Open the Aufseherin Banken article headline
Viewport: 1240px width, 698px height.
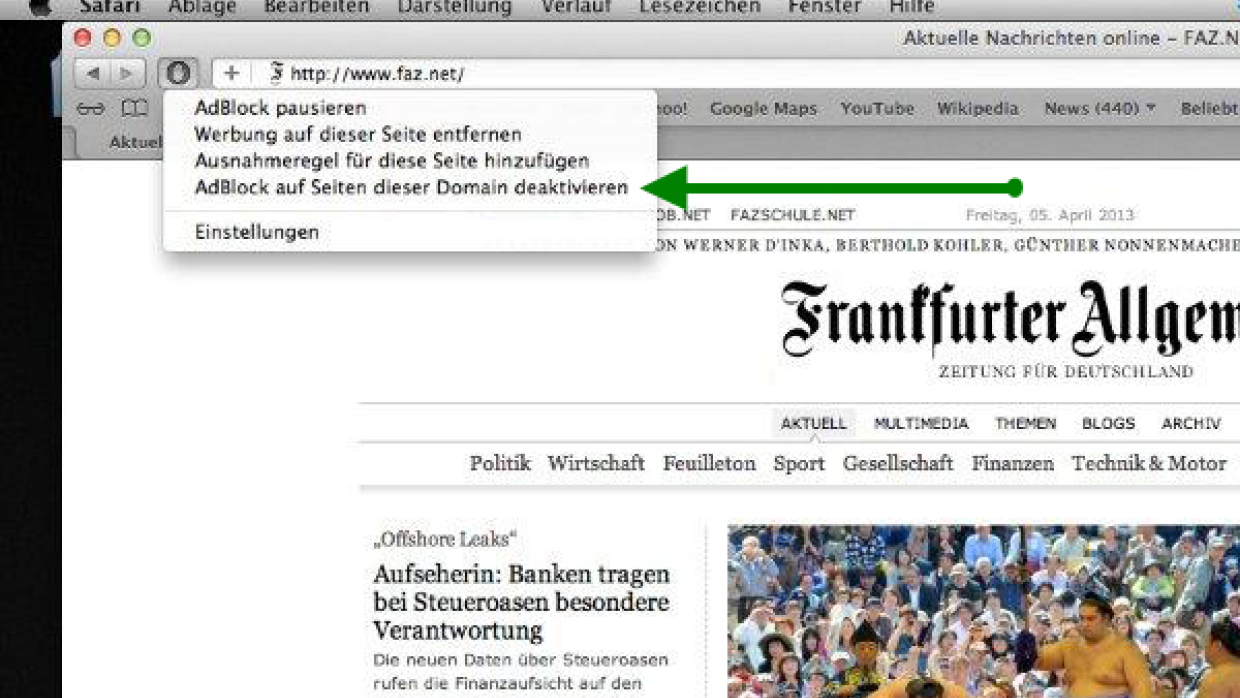pyautogui.click(x=521, y=602)
